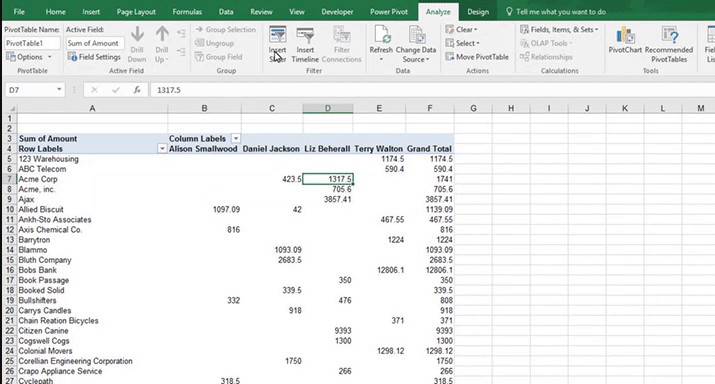Click the 'Alison Smallwood' header cell
Screen dimensions: 715x384
pos(204,149)
